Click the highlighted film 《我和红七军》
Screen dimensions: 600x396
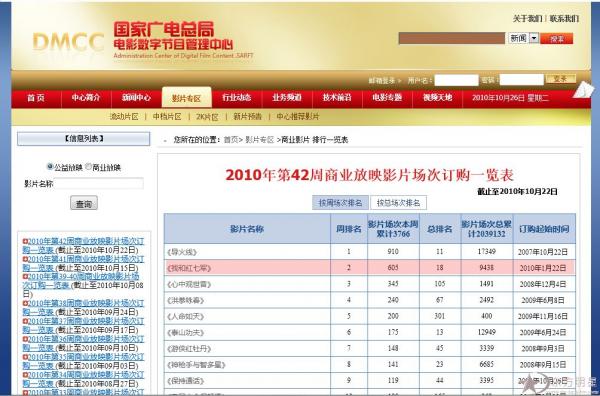click(189, 268)
